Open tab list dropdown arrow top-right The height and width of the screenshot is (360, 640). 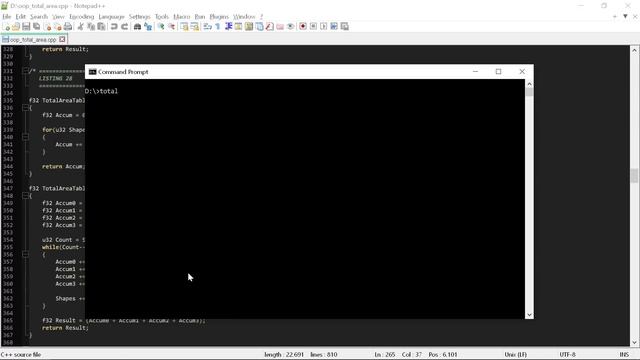[625, 16]
